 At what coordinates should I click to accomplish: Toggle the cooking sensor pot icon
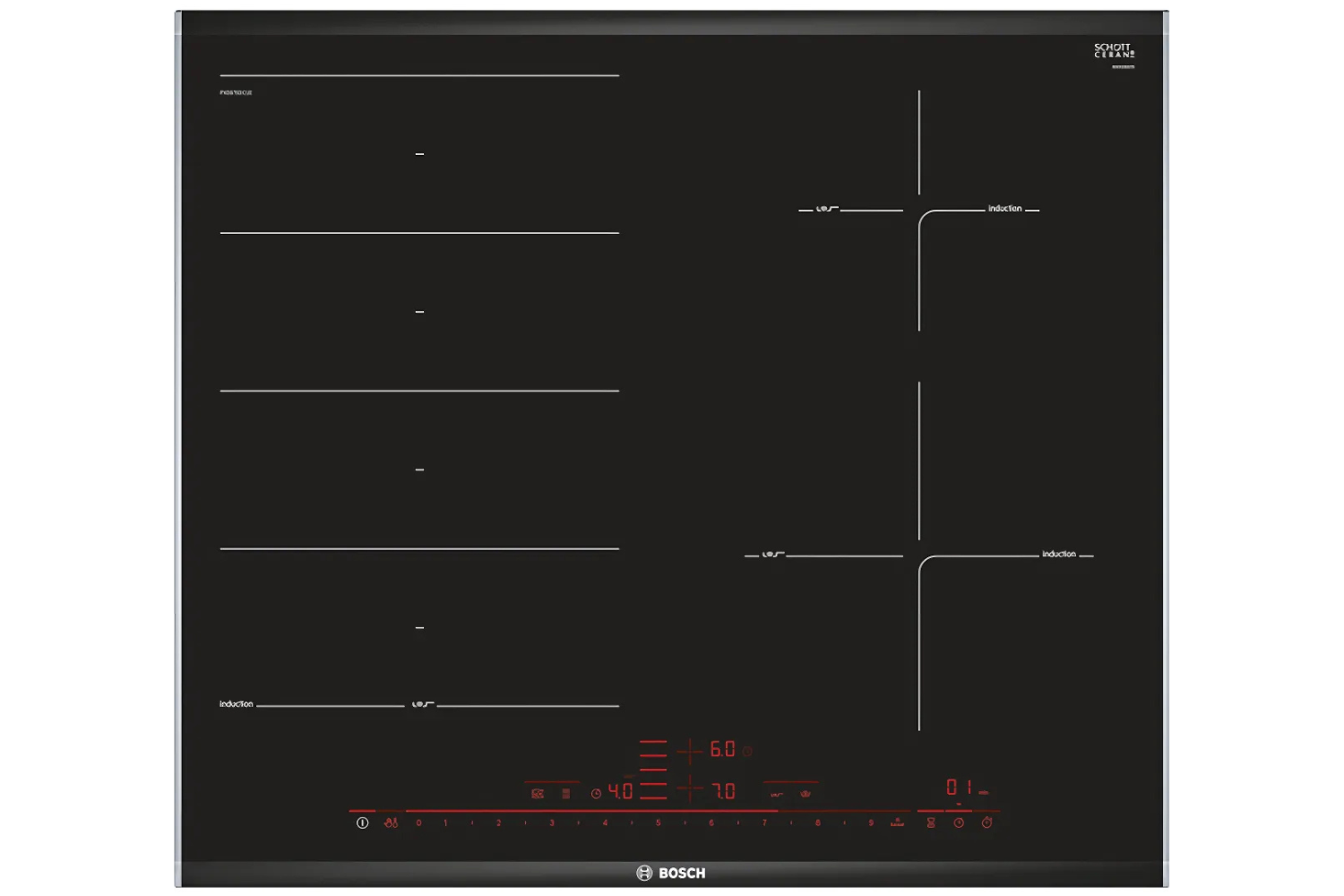[805, 793]
